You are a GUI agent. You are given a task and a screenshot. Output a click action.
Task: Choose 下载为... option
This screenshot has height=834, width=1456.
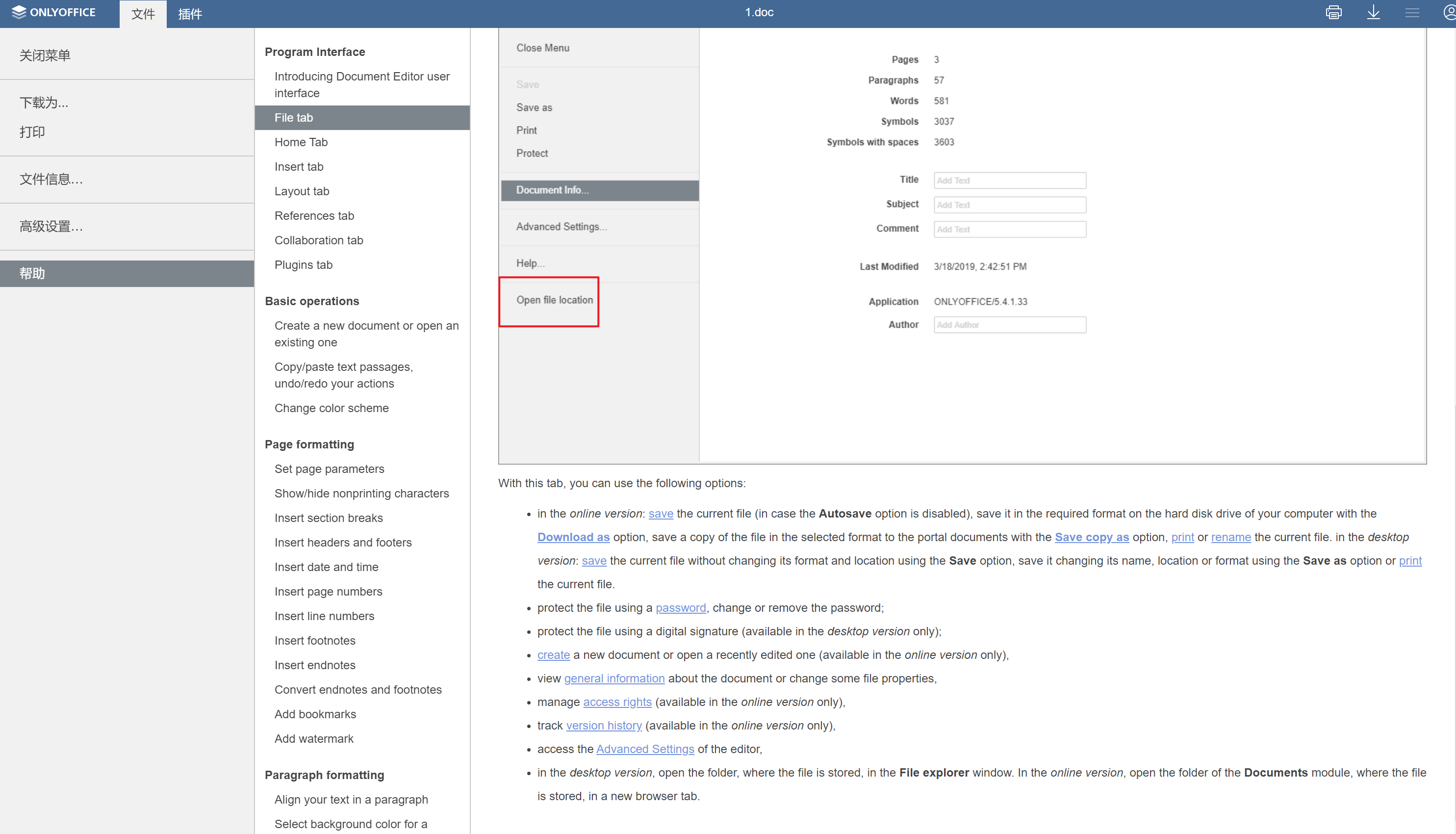(x=44, y=103)
